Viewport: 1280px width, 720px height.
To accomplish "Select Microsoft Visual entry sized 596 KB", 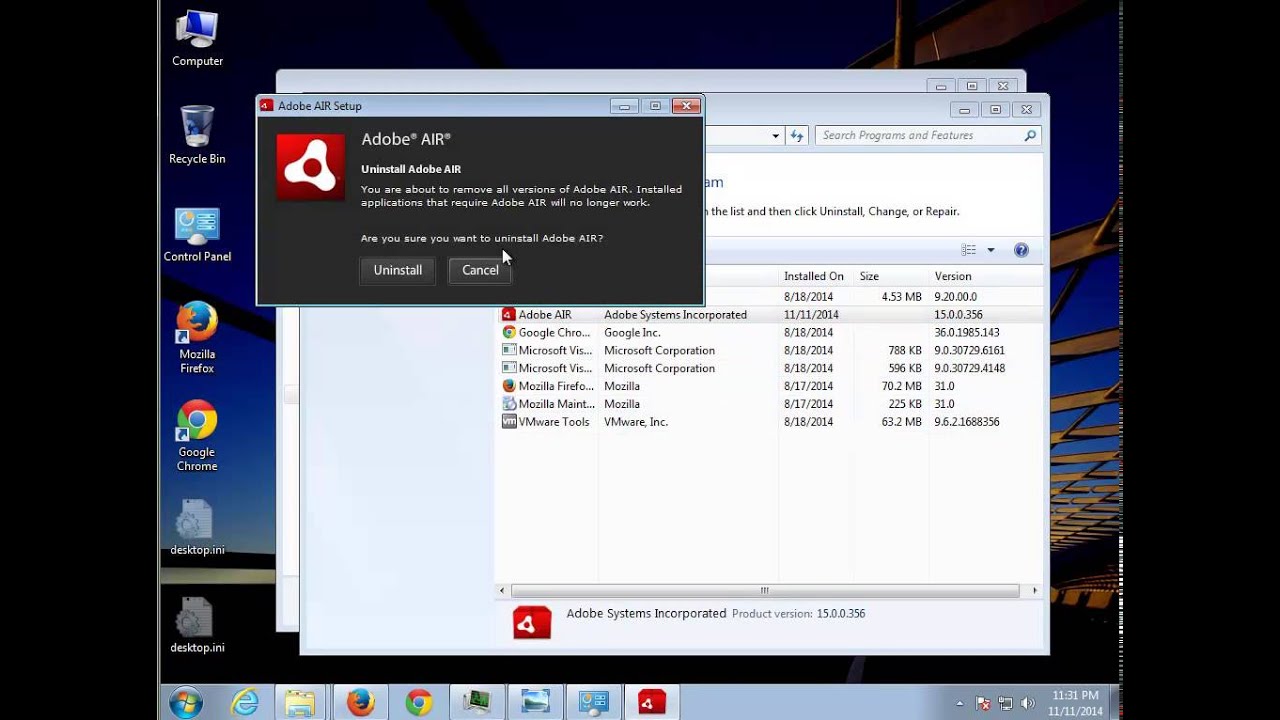I will click(x=769, y=369).
